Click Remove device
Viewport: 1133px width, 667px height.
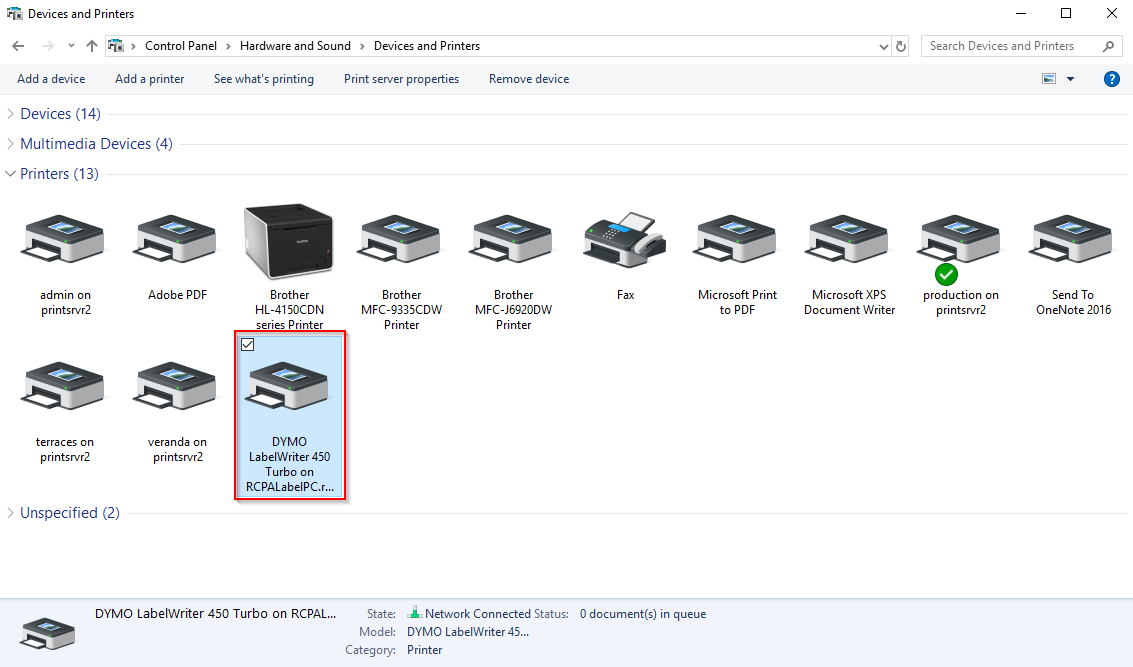(x=529, y=79)
